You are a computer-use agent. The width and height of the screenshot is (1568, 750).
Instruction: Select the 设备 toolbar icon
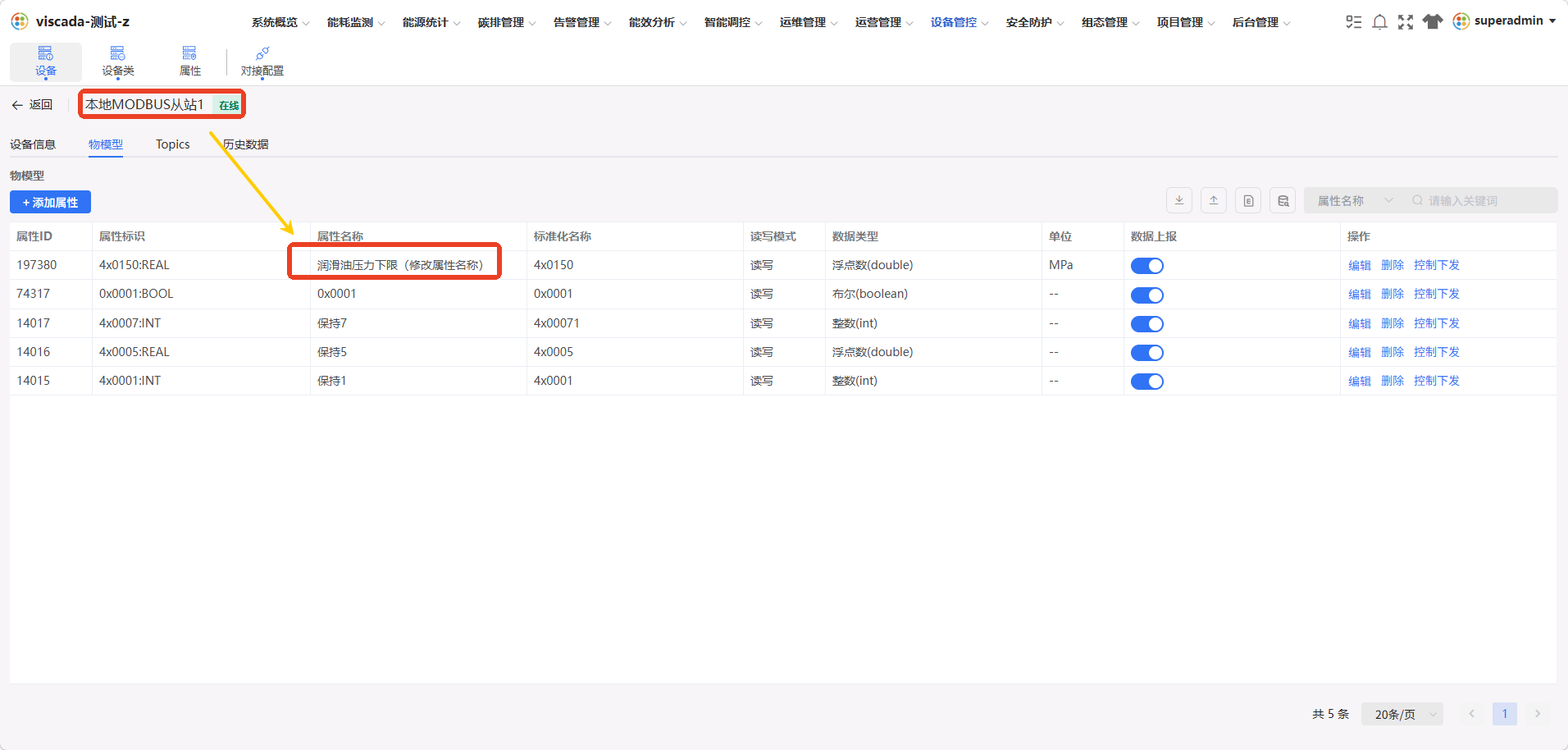coord(46,62)
